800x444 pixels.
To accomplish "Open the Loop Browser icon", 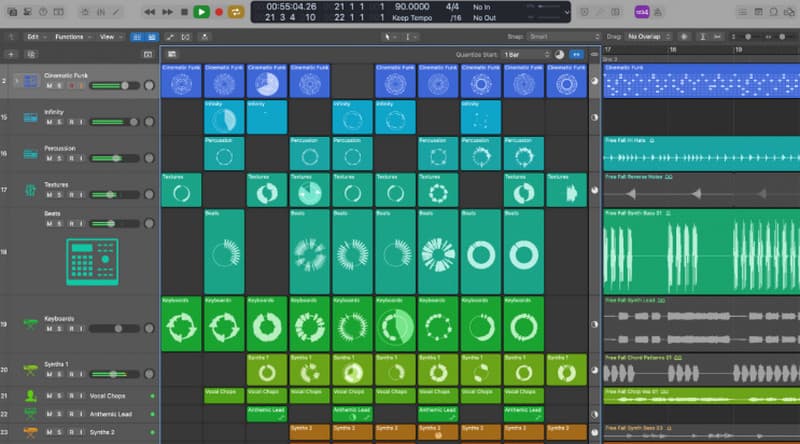I will 774,12.
